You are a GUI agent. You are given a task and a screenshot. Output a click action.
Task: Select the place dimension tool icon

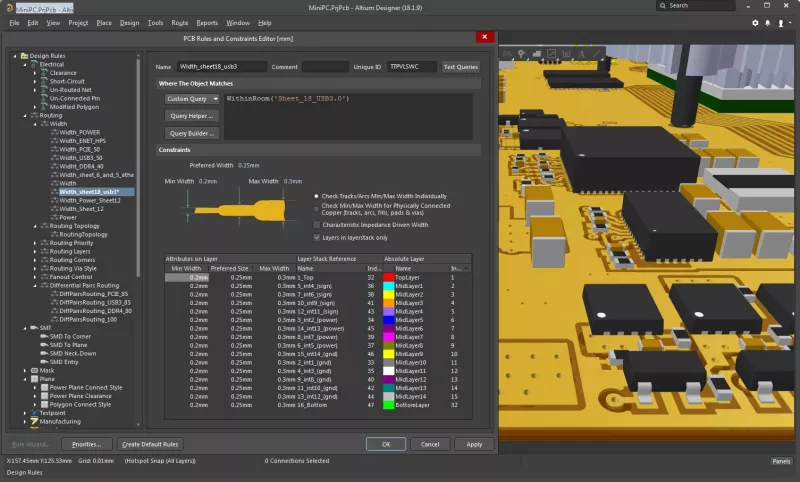click(566, 54)
